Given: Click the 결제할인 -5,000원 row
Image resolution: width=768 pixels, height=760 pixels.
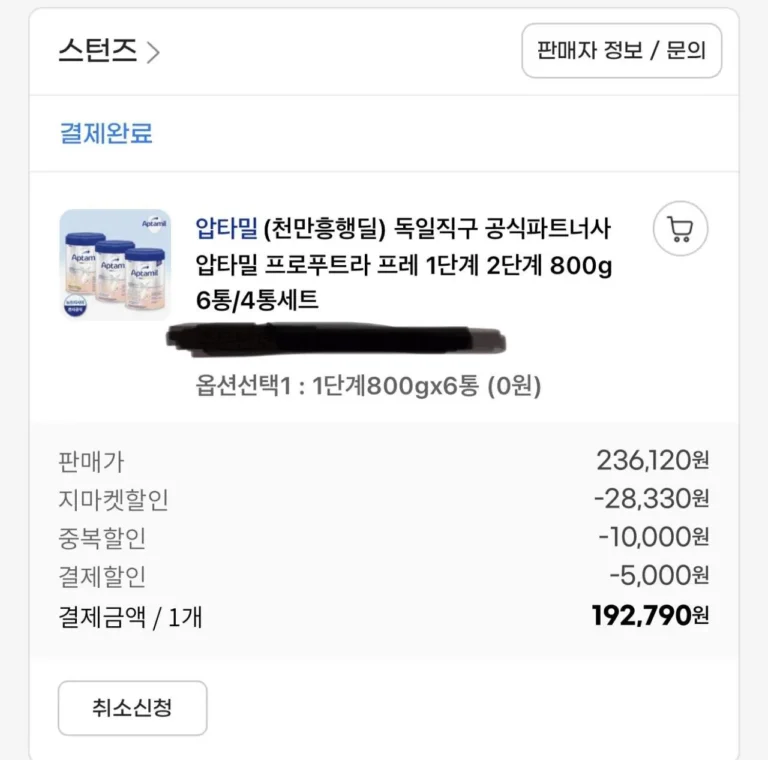Looking at the screenshot, I should click(x=384, y=576).
